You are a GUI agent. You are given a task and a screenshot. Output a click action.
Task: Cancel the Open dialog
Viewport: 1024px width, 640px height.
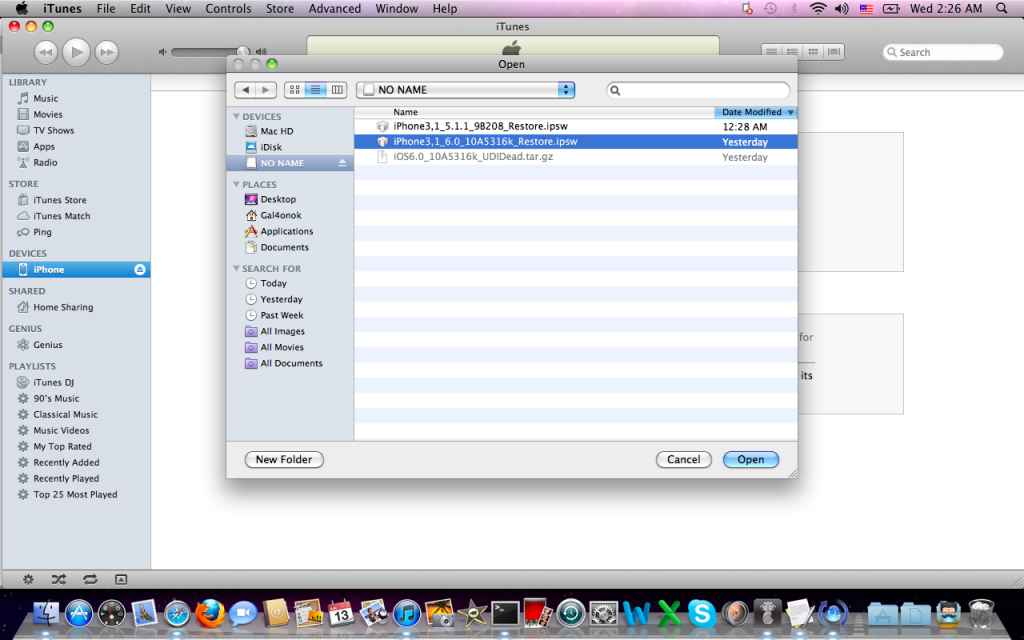point(684,460)
